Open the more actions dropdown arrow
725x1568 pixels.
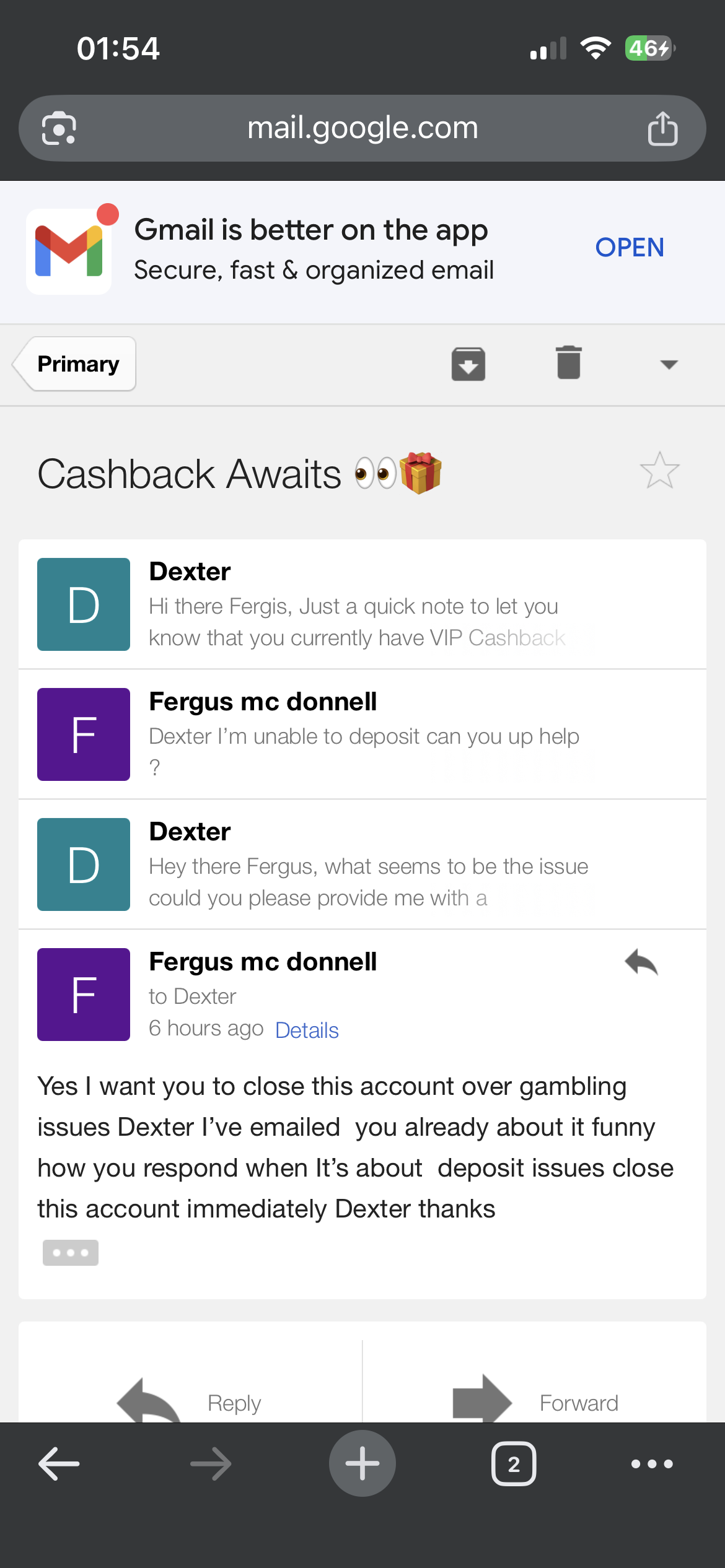coord(669,364)
